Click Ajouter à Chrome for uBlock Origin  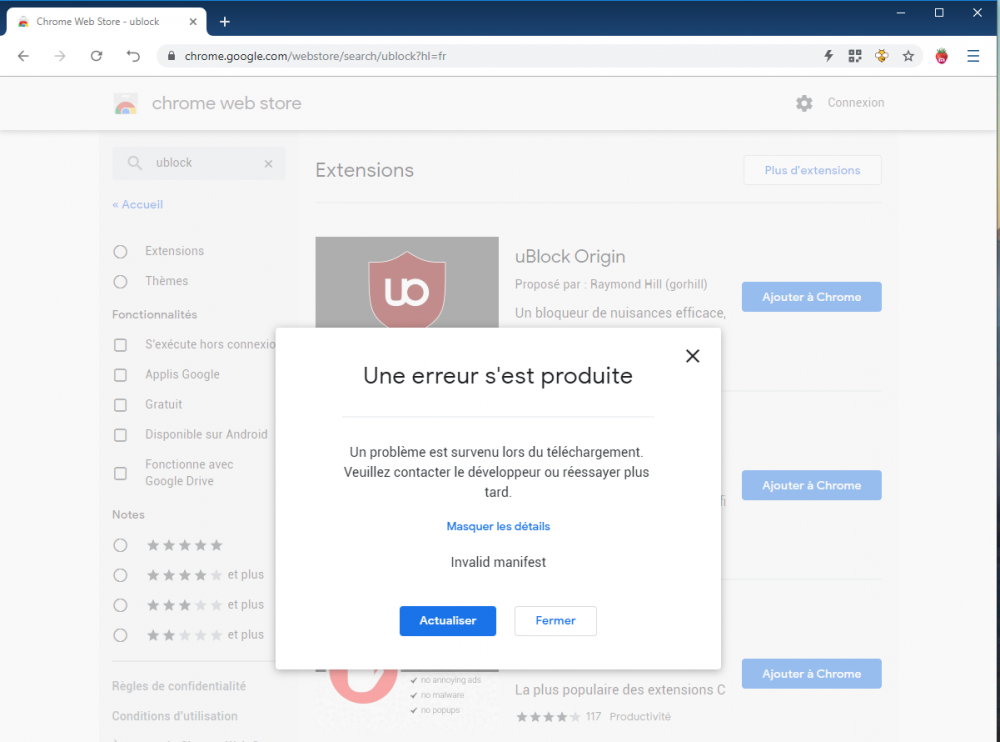point(811,296)
